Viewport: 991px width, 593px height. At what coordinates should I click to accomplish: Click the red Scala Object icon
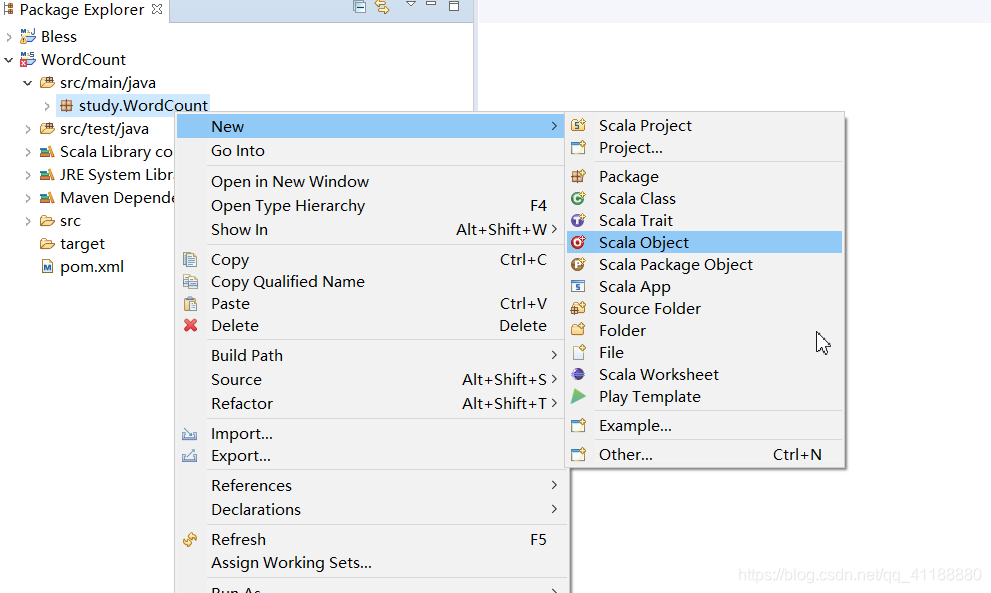coord(578,242)
